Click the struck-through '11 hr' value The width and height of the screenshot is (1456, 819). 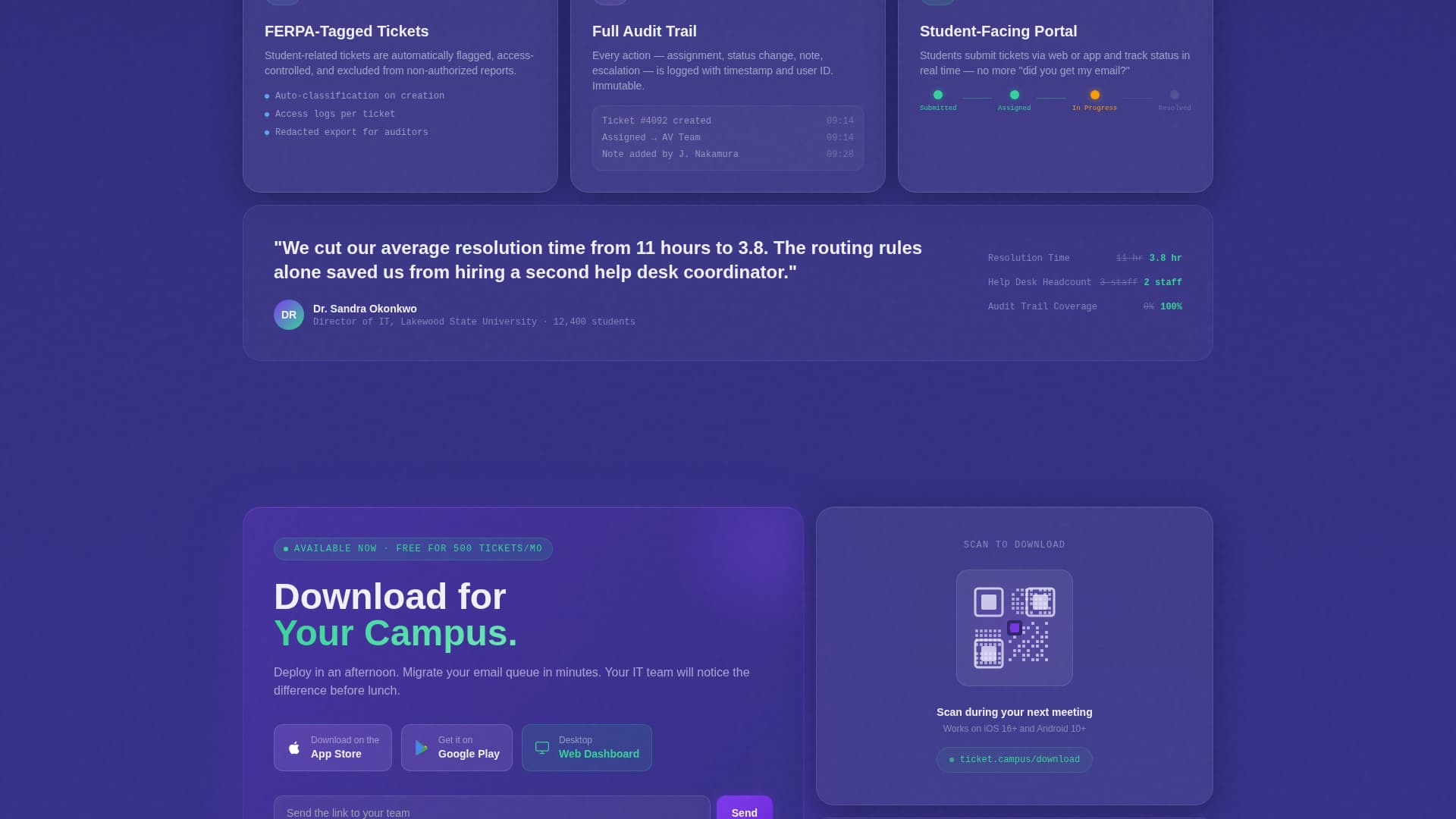(x=1129, y=258)
